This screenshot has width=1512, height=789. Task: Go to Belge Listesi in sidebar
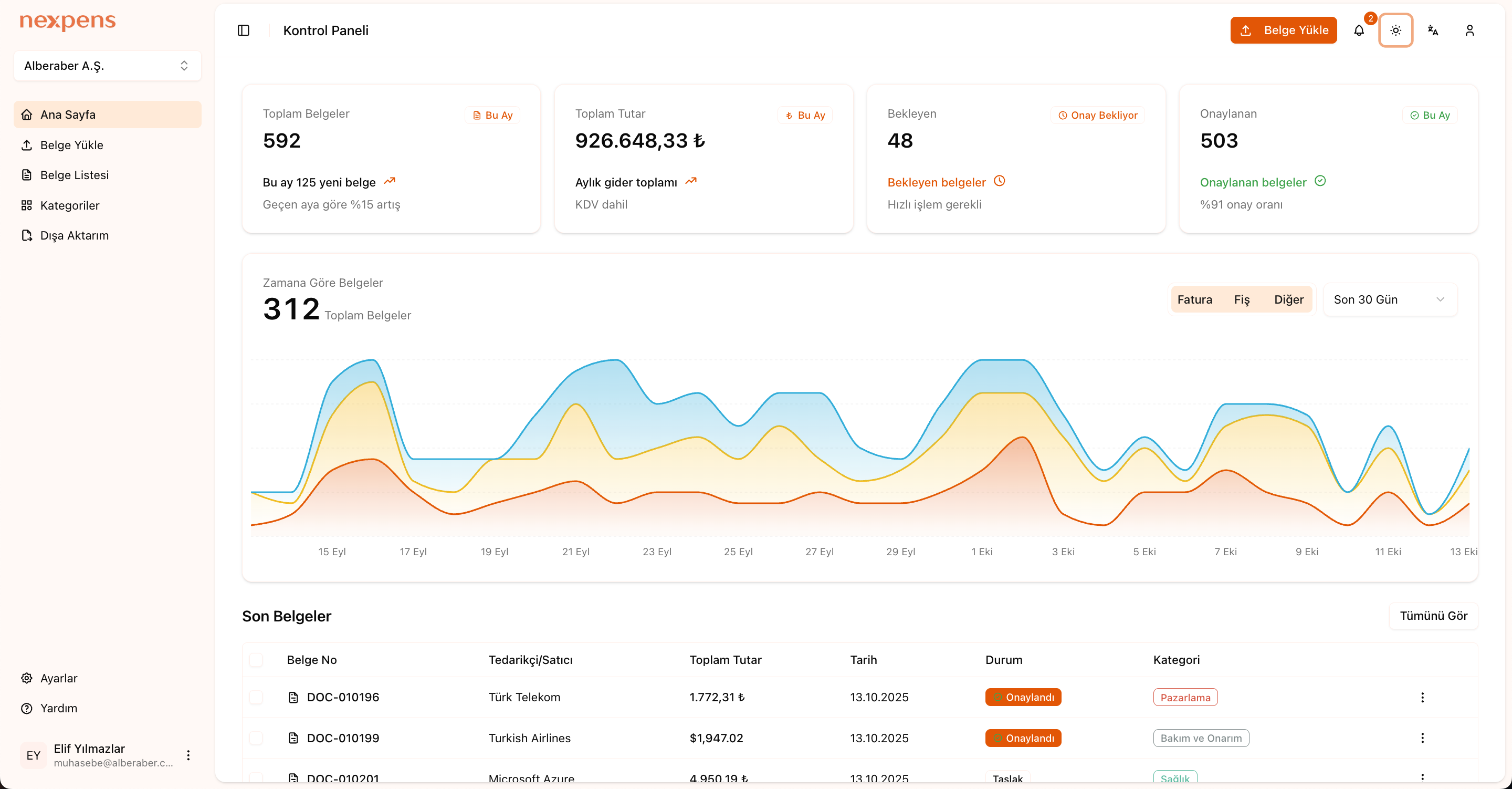[75, 175]
